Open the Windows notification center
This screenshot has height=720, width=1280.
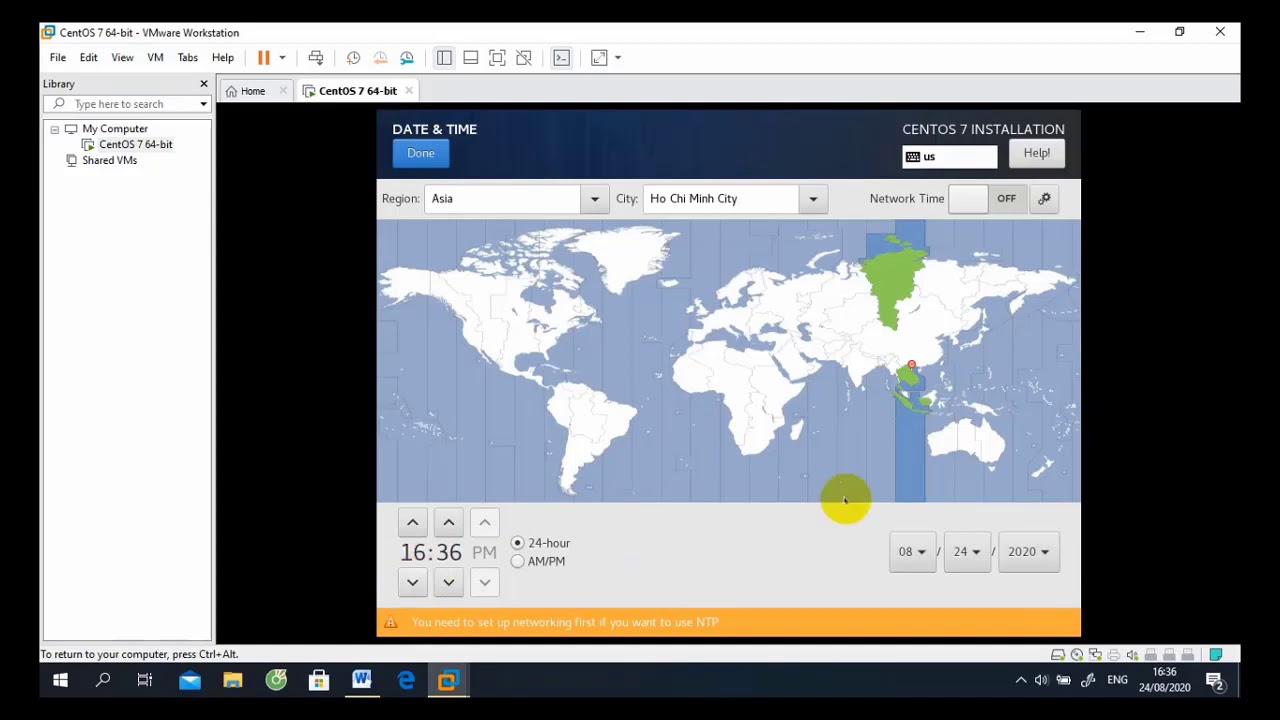(x=1215, y=681)
